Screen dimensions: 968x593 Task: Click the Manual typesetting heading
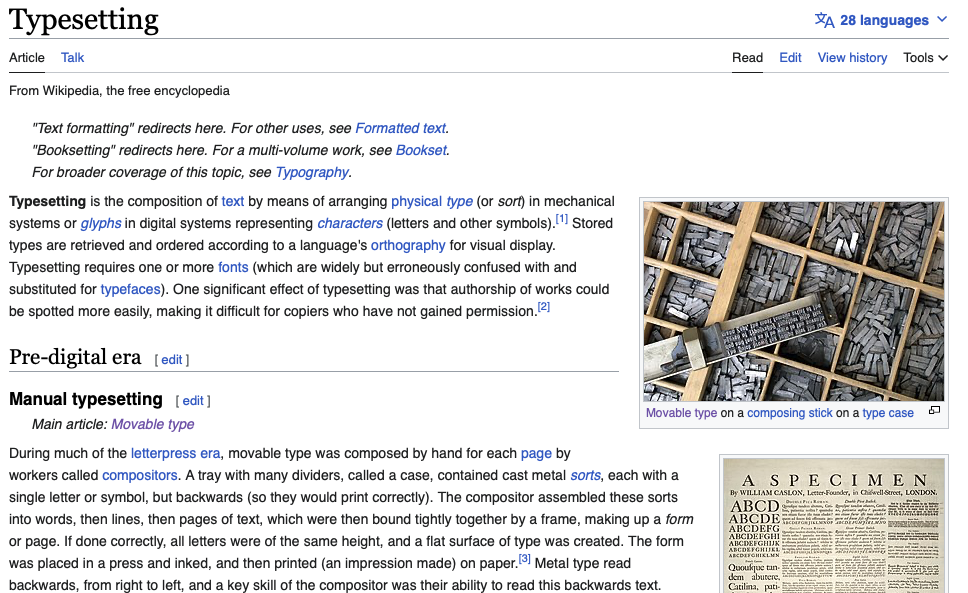(x=86, y=399)
